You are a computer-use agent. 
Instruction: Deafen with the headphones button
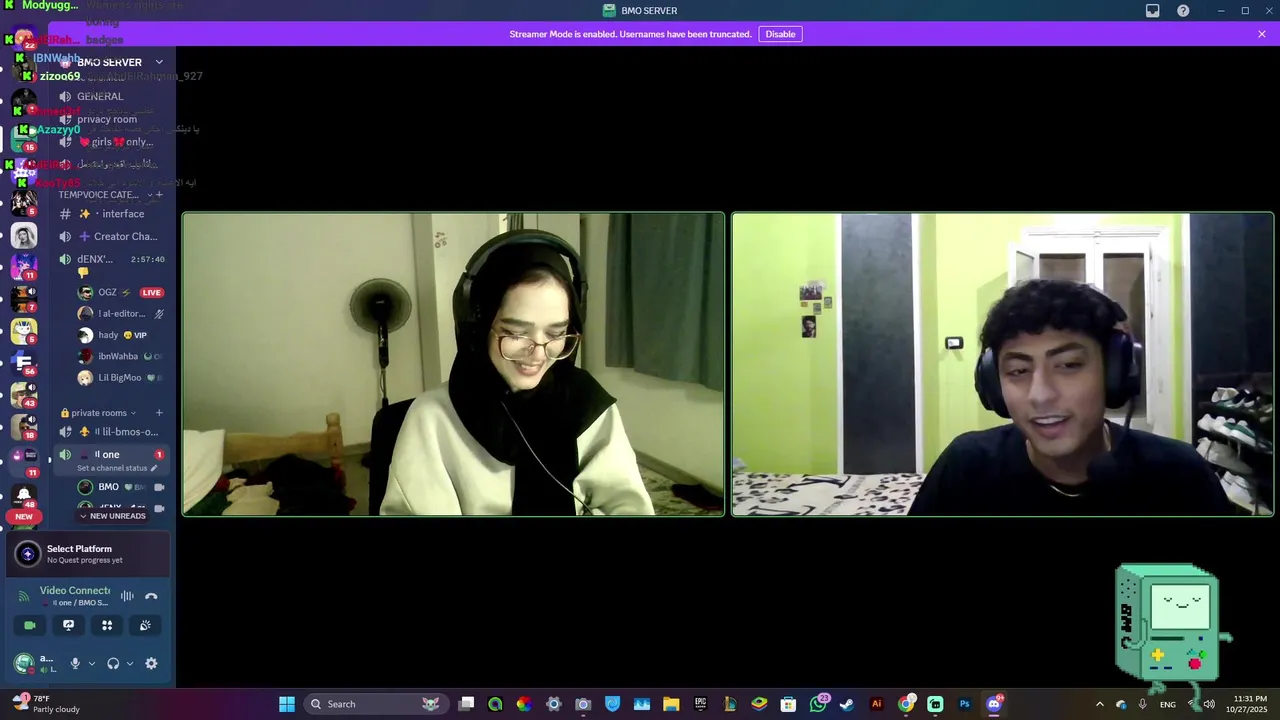click(113, 663)
